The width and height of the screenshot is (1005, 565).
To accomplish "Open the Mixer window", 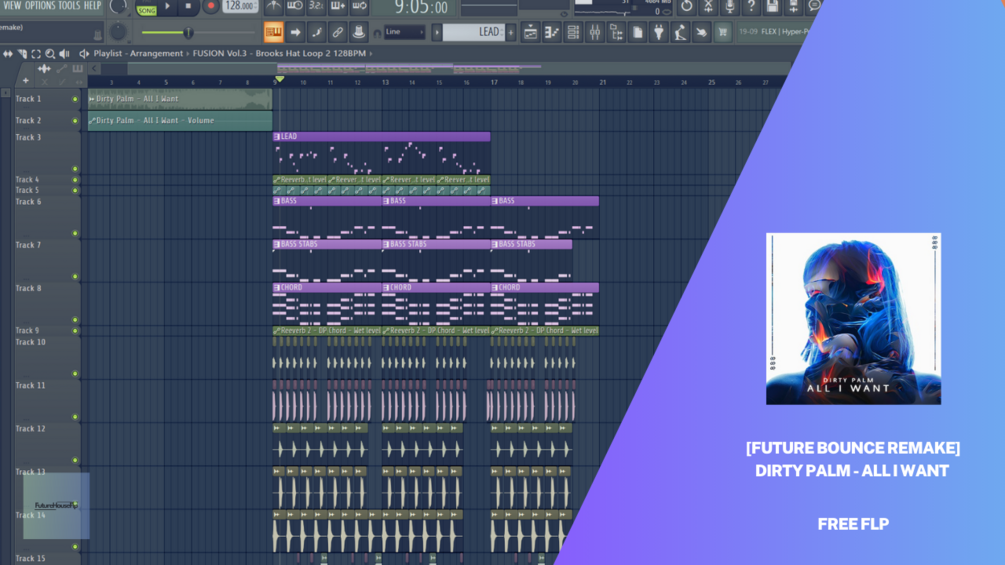I will (595, 32).
